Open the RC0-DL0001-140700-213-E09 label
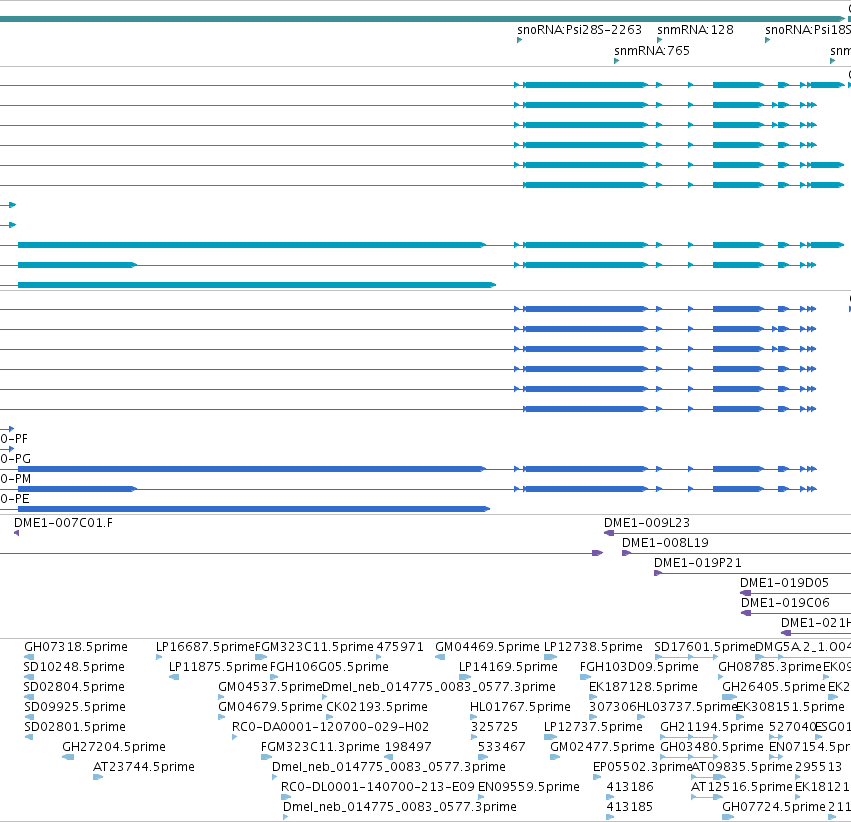This screenshot has width=851, height=822. point(378,787)
